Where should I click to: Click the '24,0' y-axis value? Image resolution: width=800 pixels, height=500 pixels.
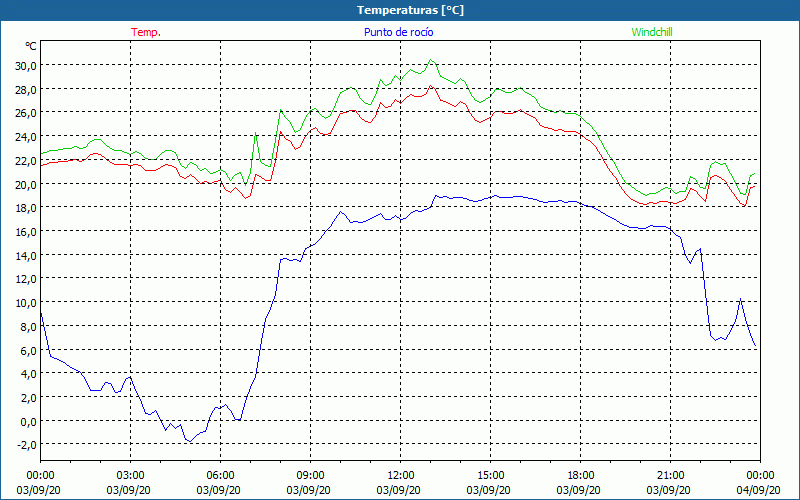coord(26,137)
